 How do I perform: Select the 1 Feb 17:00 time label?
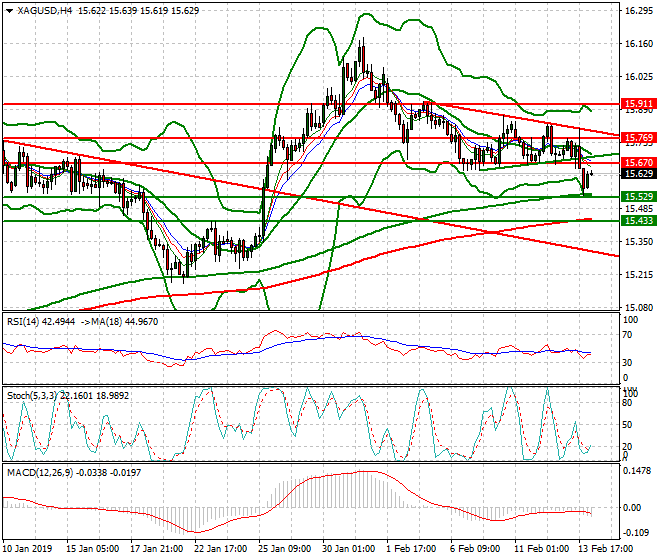coord(411,549)
